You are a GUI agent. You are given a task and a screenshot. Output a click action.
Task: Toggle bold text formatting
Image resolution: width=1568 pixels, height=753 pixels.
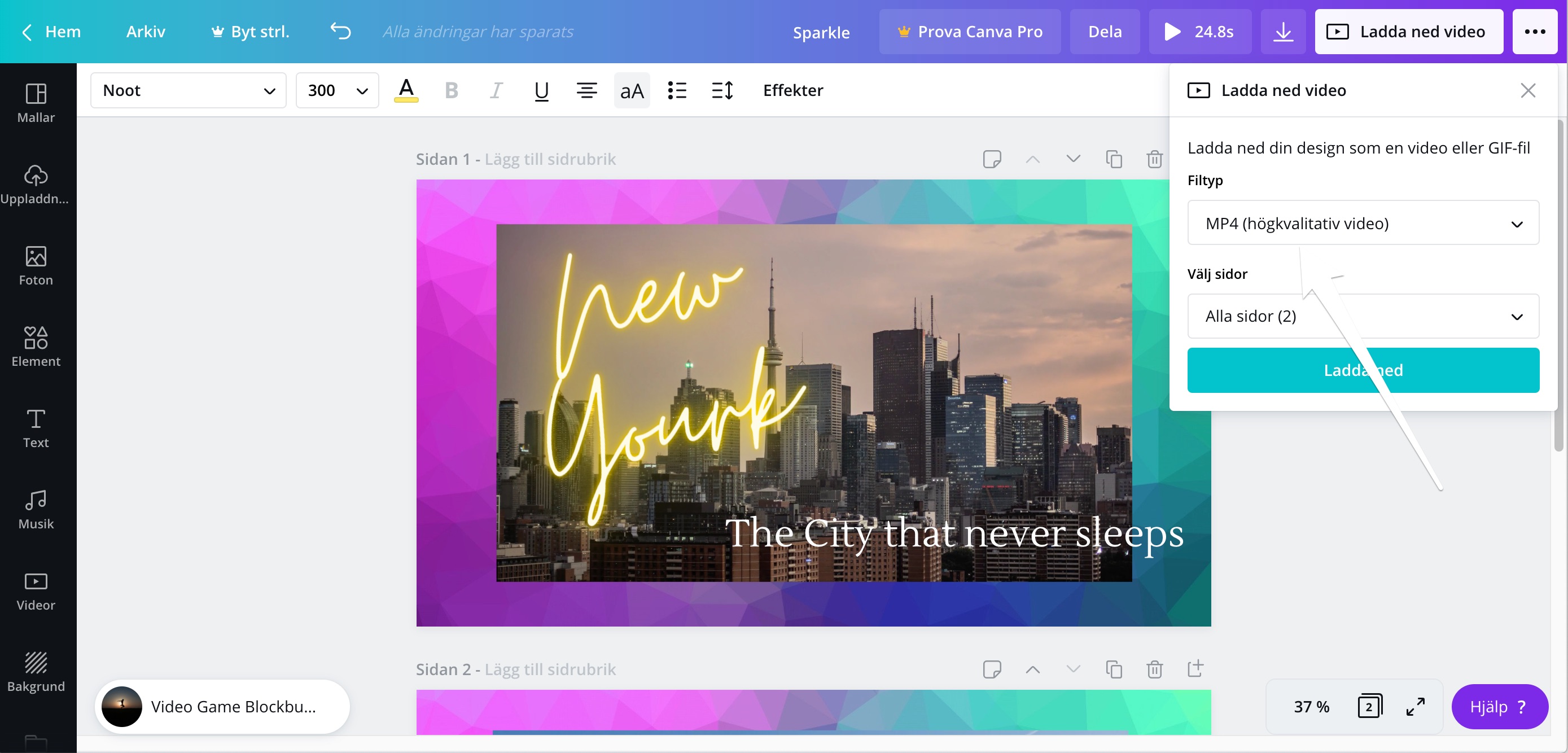pos(451,90)
